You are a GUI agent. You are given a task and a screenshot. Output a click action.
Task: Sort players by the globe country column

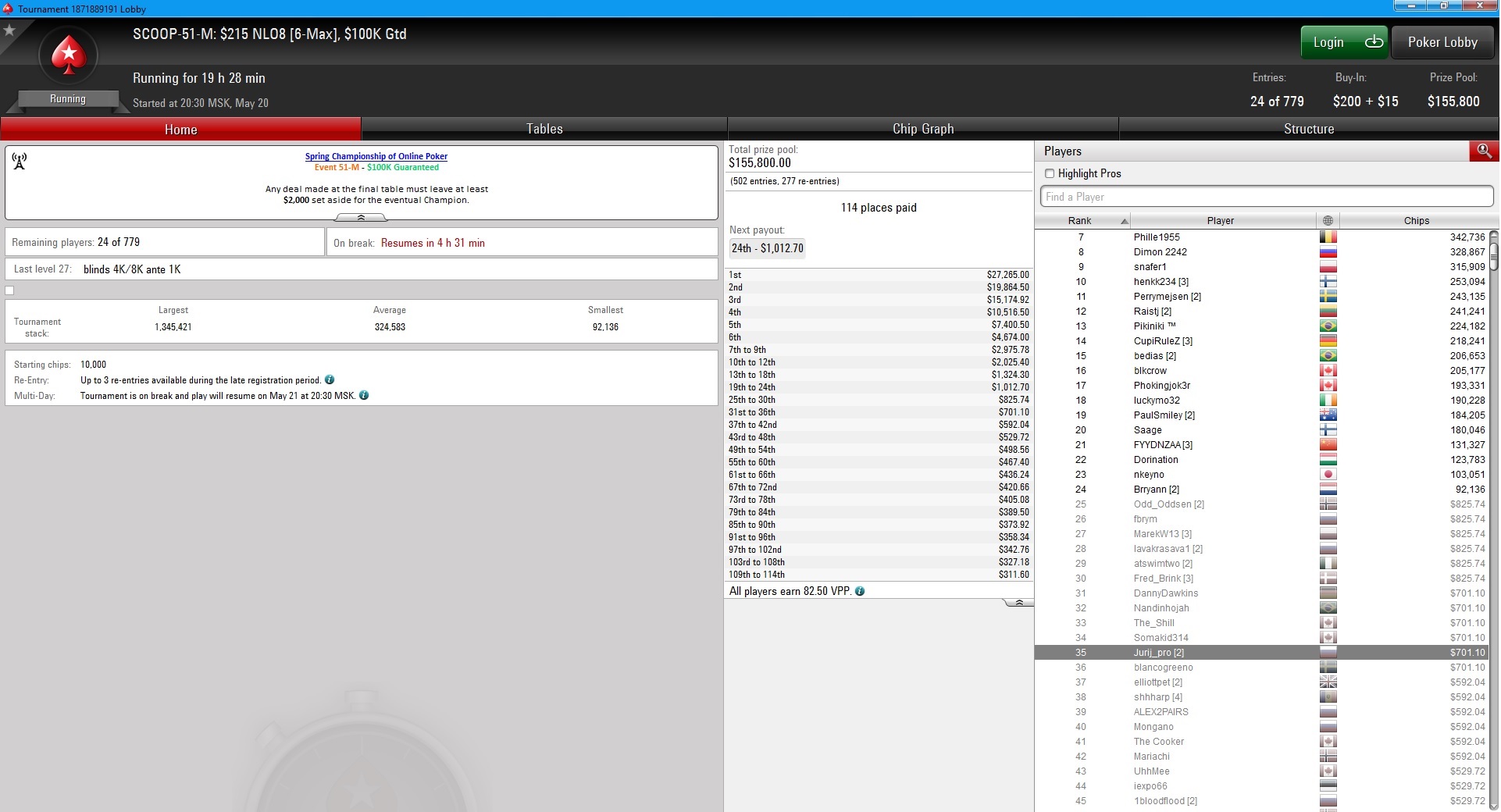pos(1328,221)
